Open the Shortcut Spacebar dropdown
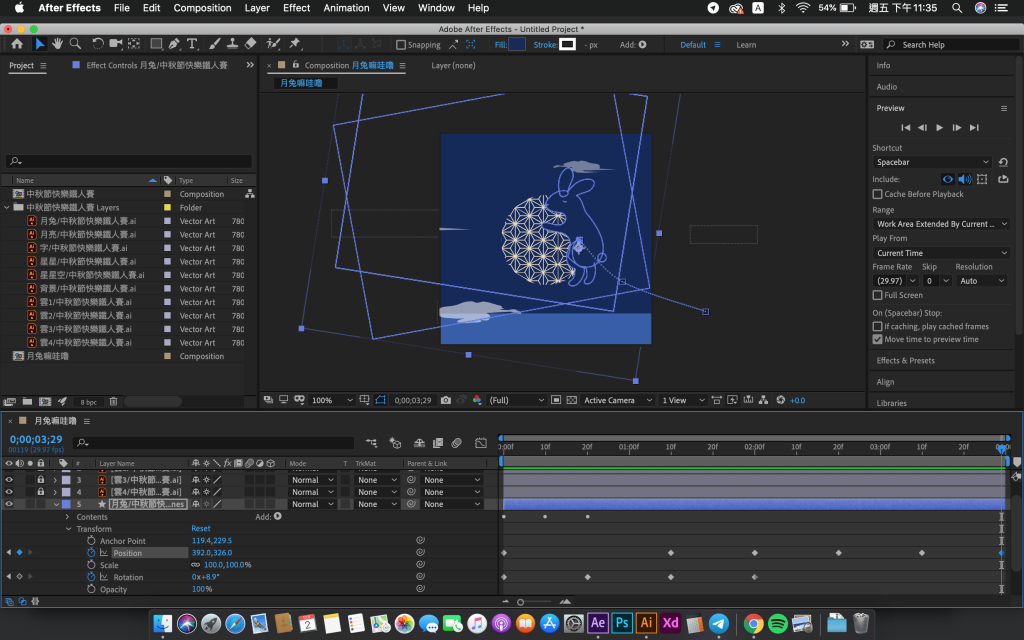The width and height of the screenshot is (1024, 640). click(931, 162)
